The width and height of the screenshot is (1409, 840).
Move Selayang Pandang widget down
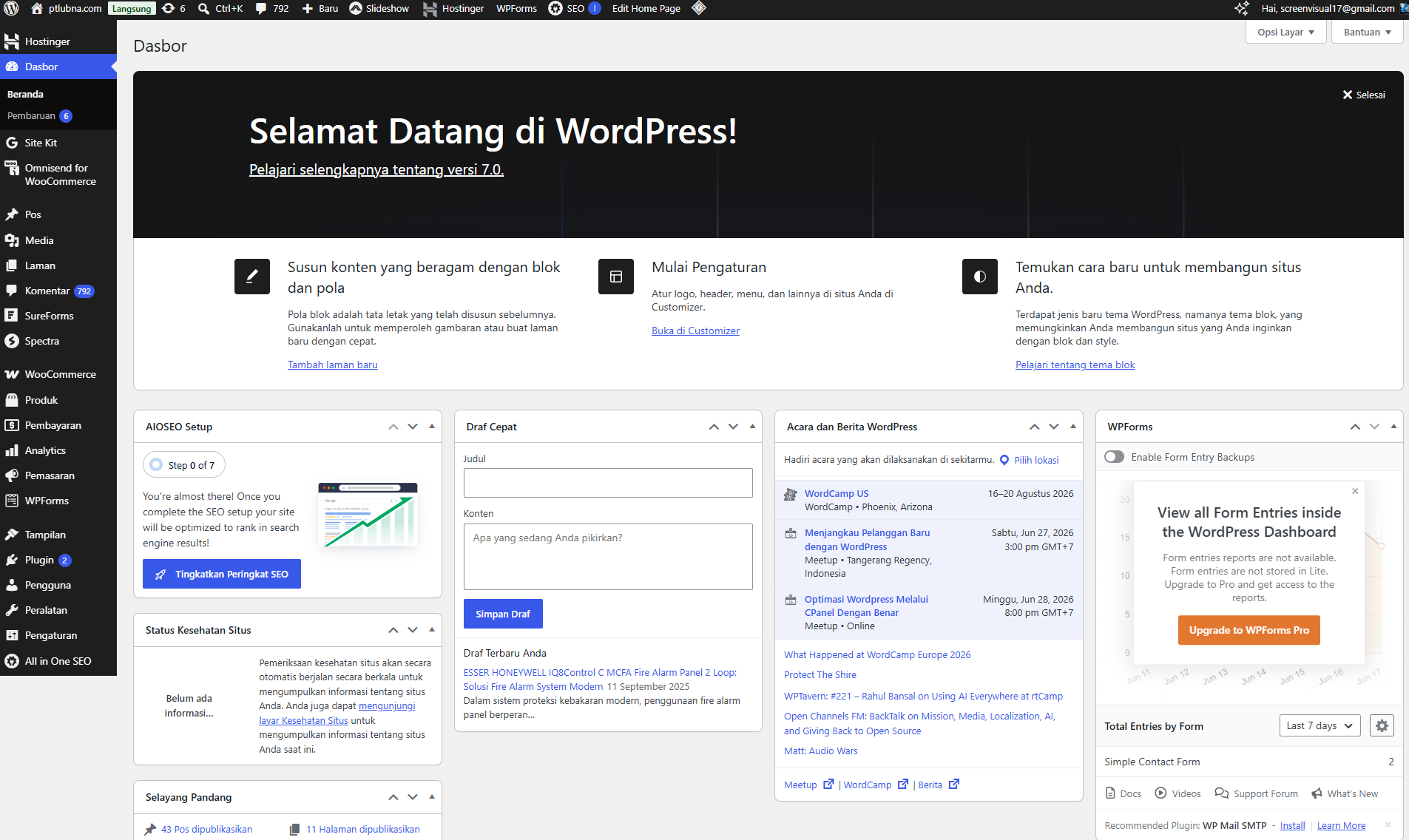pyautogui.click(x=413, y=797)
